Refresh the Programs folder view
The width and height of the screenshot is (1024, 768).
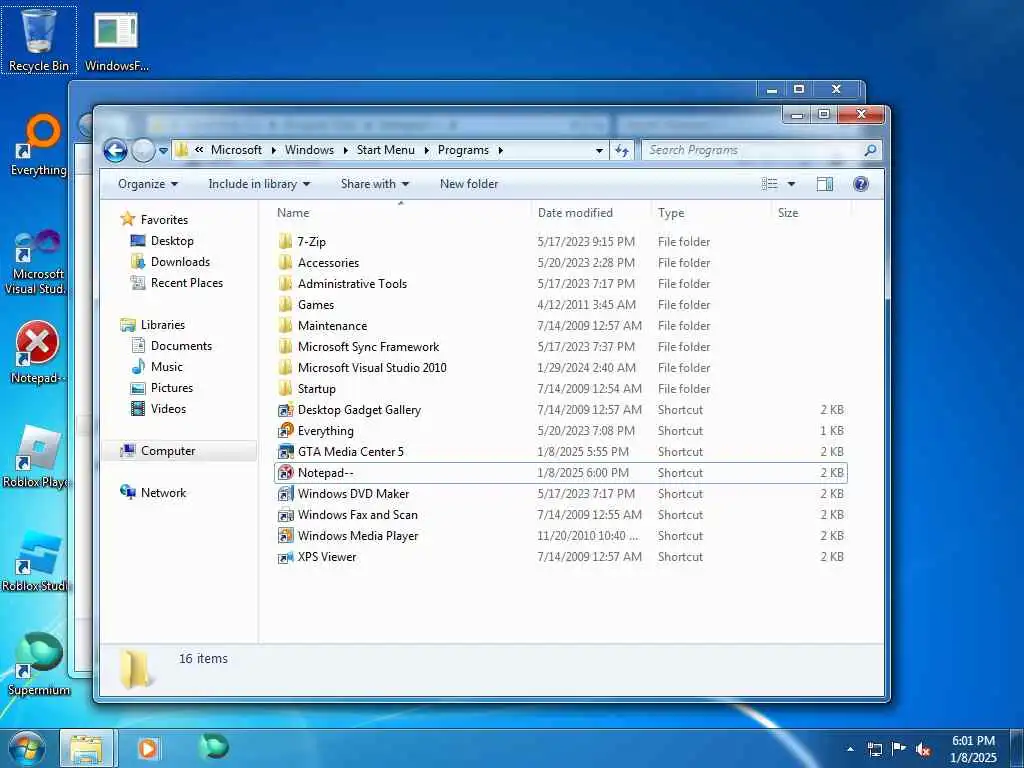click(x=622, y=151)
